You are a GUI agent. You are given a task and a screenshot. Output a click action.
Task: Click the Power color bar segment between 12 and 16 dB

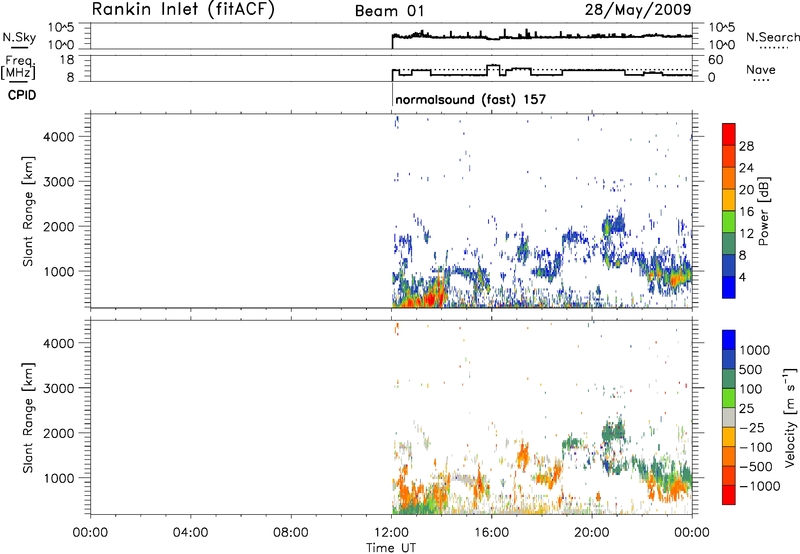729,222
